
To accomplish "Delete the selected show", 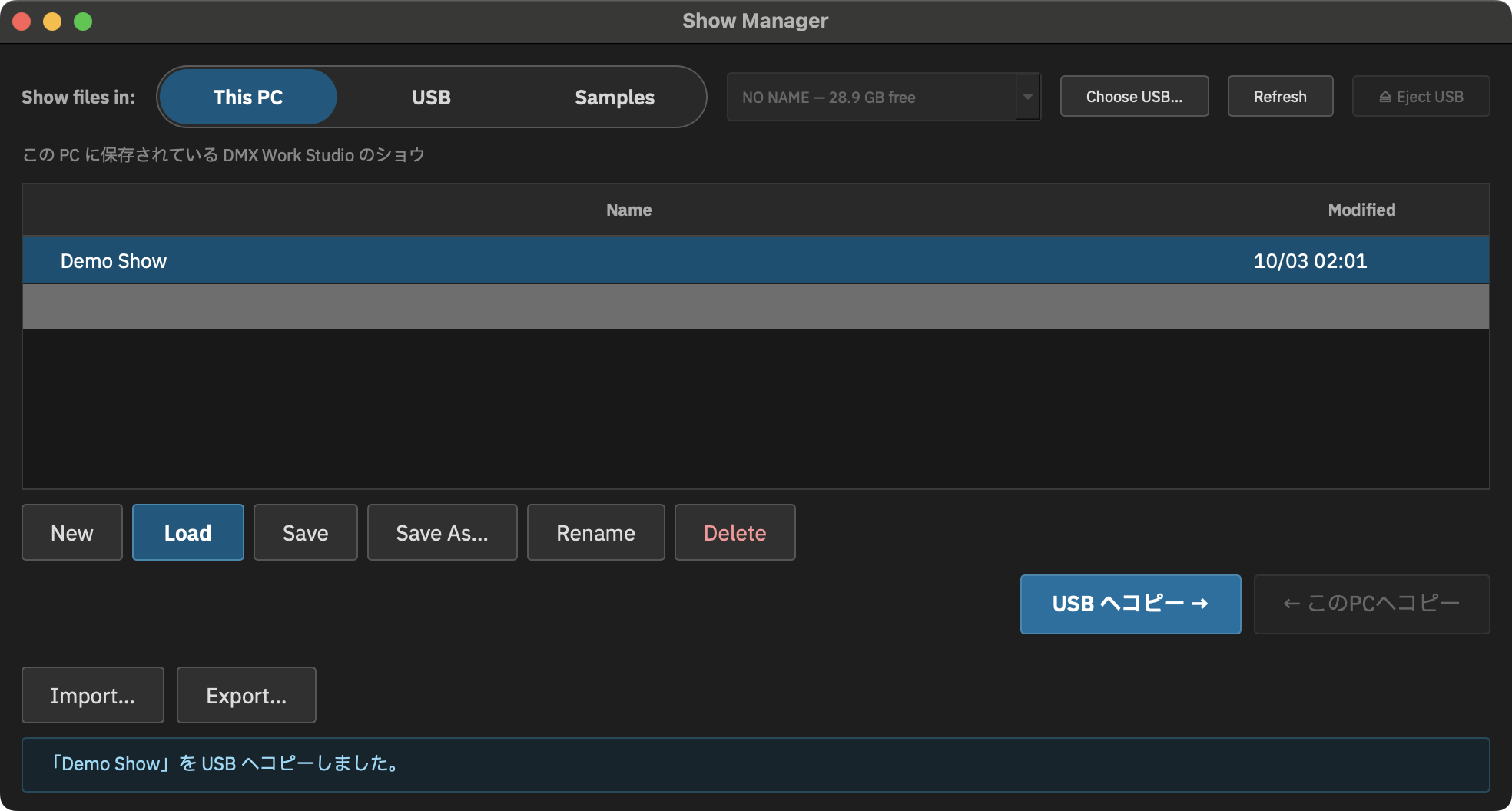I will coord(735,532).
